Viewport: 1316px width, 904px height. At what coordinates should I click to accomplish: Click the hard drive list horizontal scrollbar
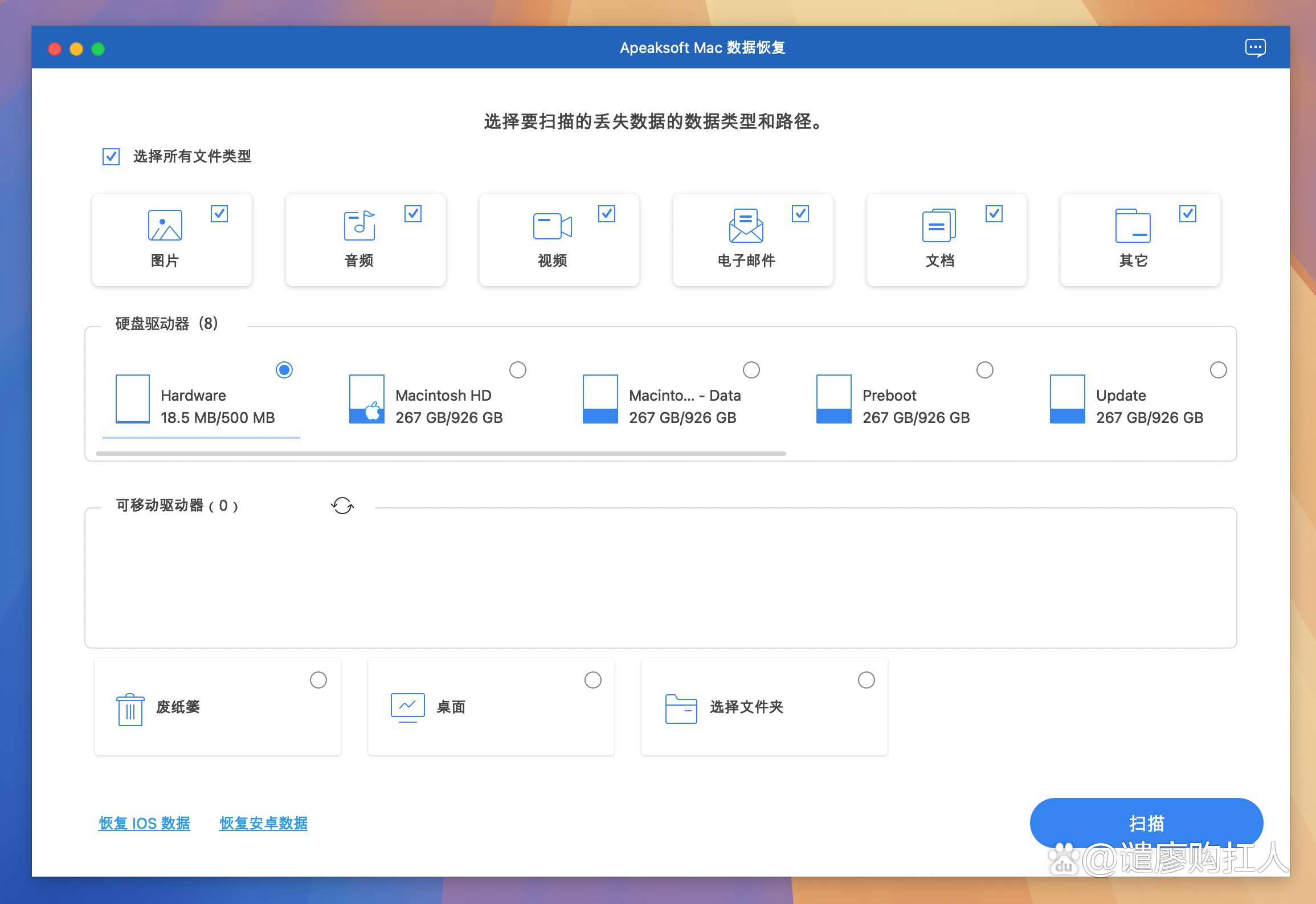point(441,454)
